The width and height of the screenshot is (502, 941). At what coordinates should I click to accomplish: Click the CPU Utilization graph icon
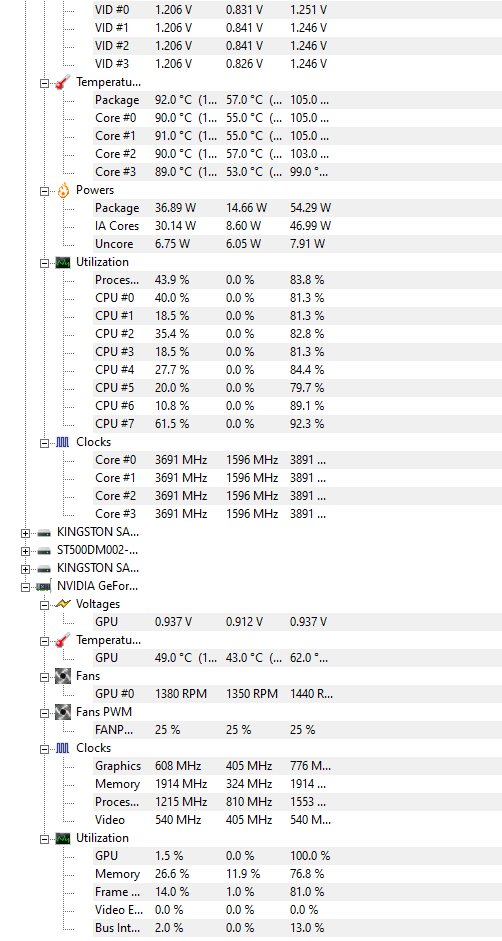click(x=63, y=262)
